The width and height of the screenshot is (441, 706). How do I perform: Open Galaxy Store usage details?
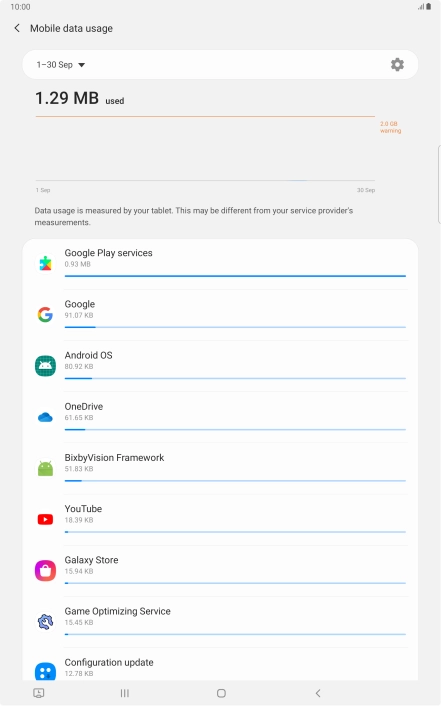(220, 571)
